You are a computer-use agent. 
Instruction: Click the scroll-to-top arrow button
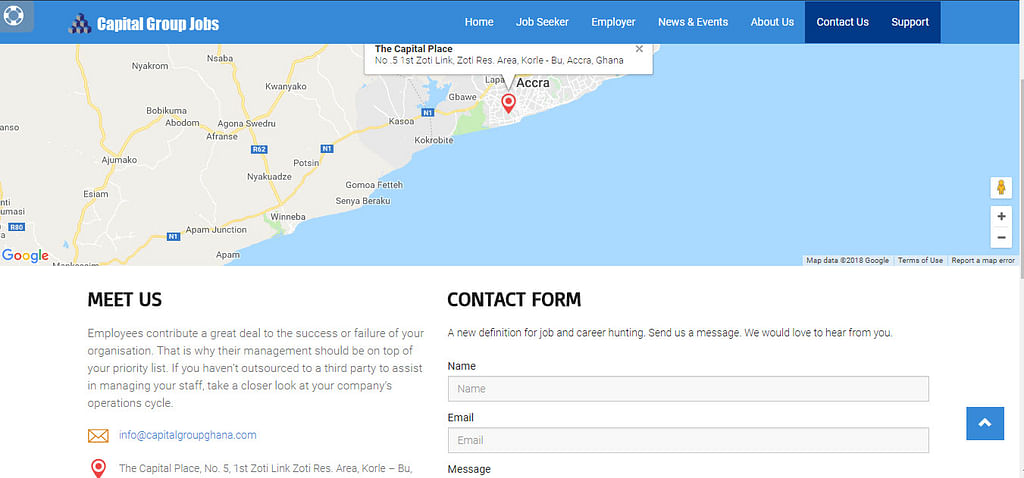pos(984,423)
